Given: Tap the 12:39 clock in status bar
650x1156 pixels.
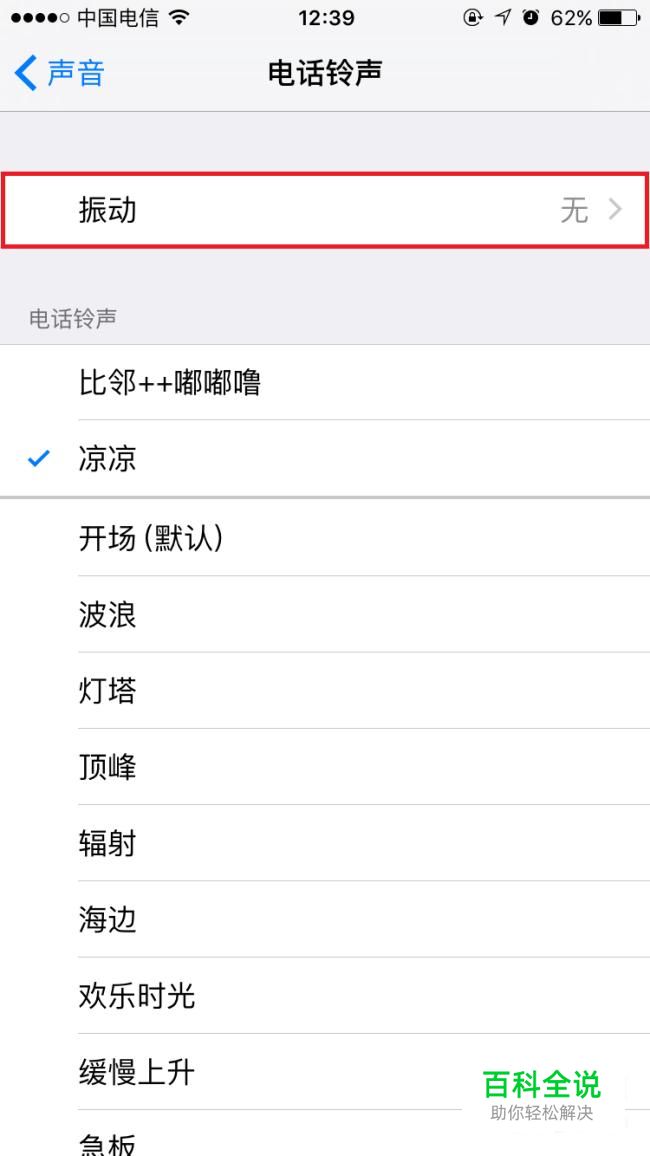Looking at the screenshot, I should (x=326, y=18).
